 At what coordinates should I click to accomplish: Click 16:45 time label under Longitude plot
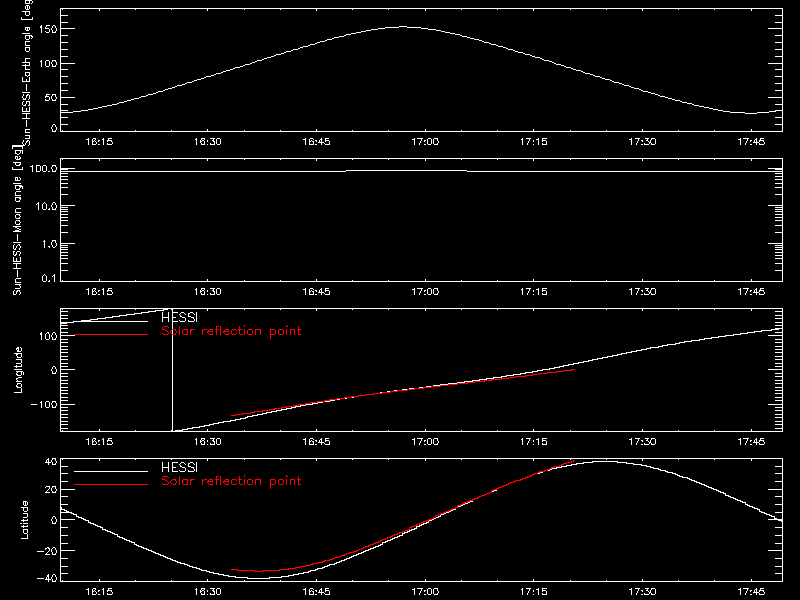(316, 442)
